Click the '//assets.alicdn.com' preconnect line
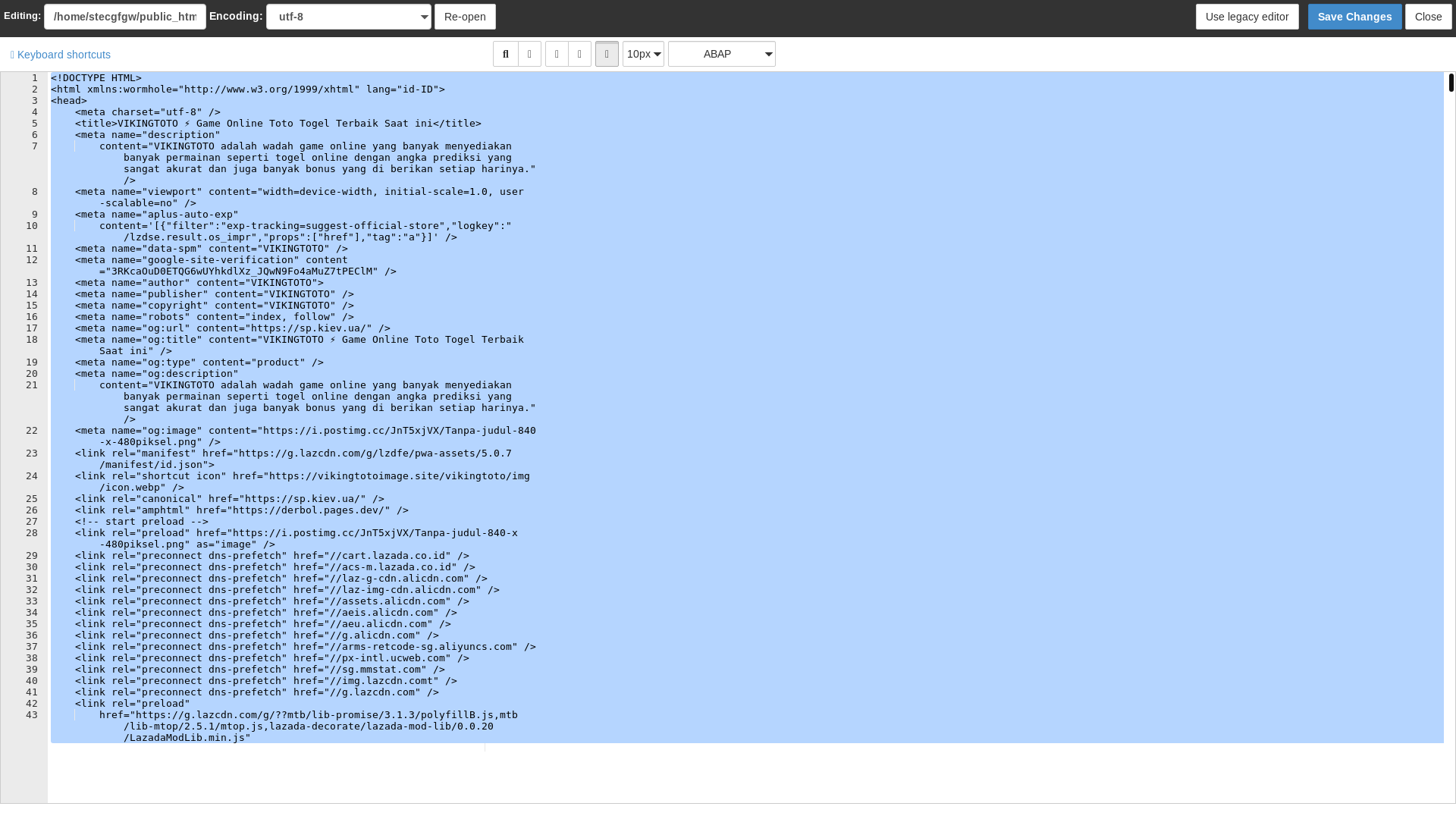Screen dimensions: 1456x819 (272, 601)
